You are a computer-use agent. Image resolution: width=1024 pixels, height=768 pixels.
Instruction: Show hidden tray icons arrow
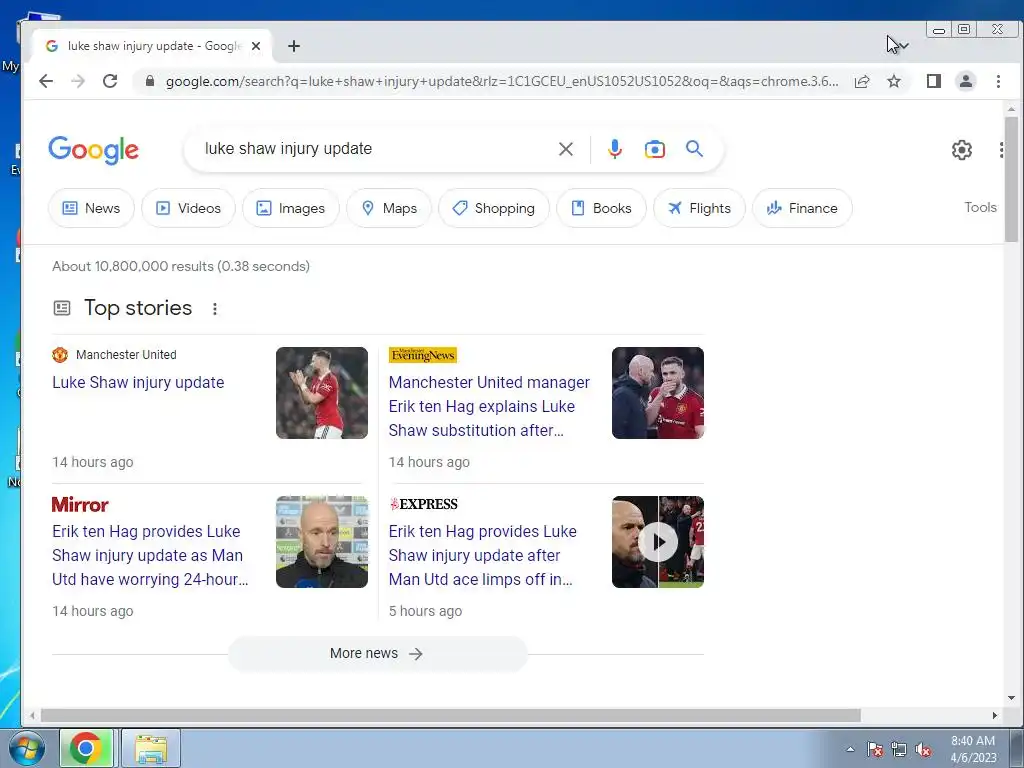point(850,749)
